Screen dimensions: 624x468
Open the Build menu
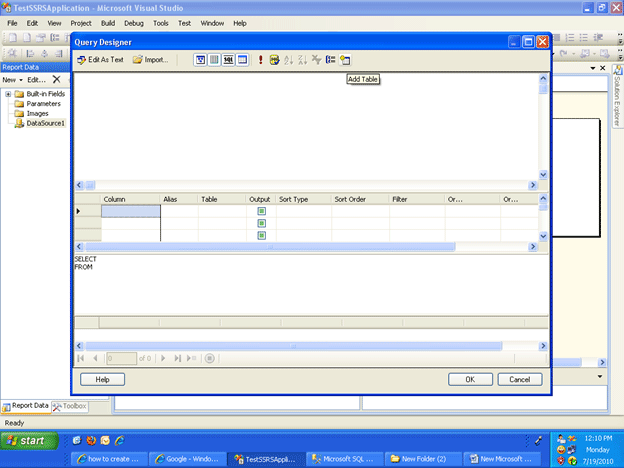click(108, 23)
